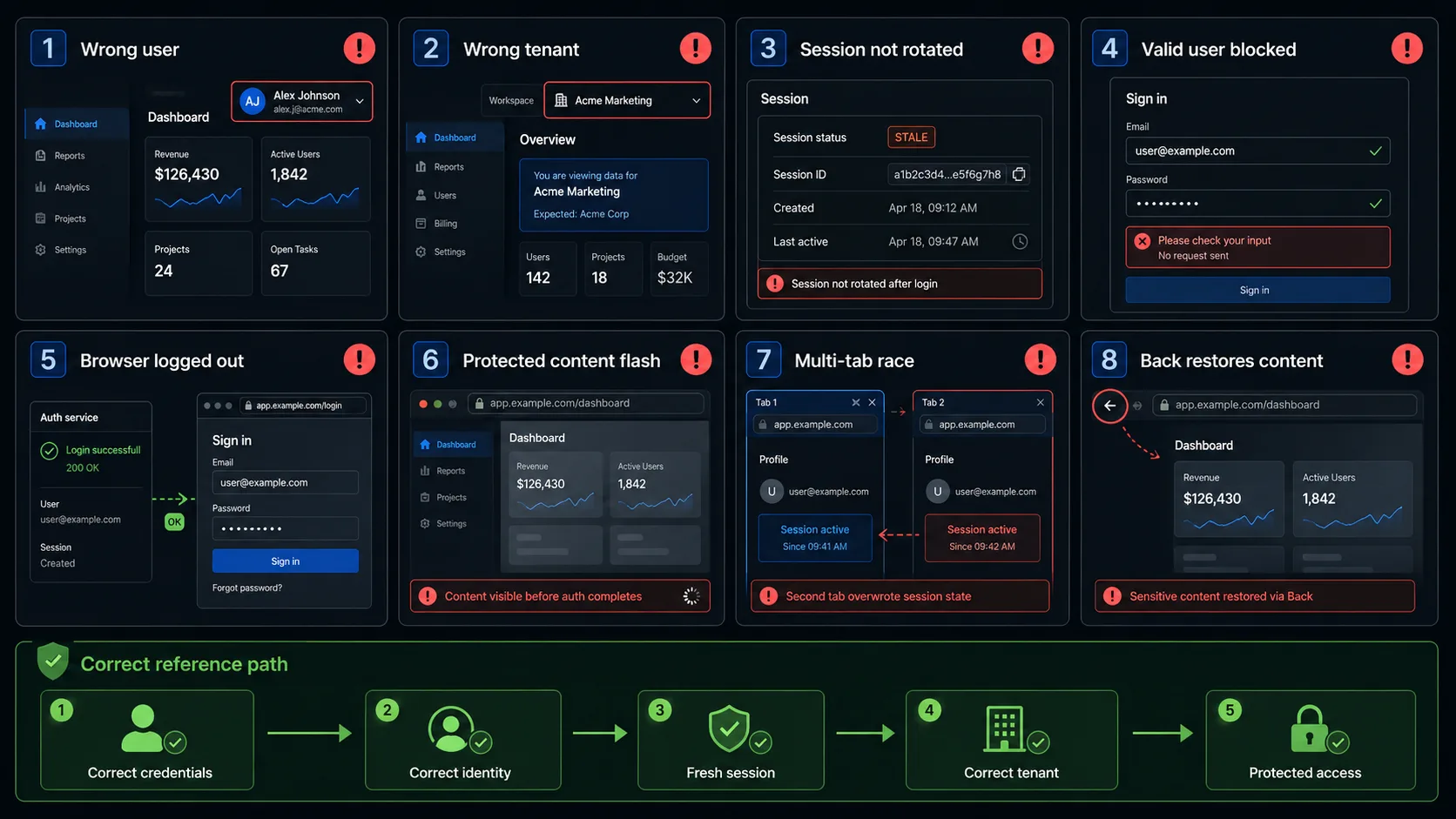Click the Workspace label button
The image size is (1456, 819).
point(511,100)
